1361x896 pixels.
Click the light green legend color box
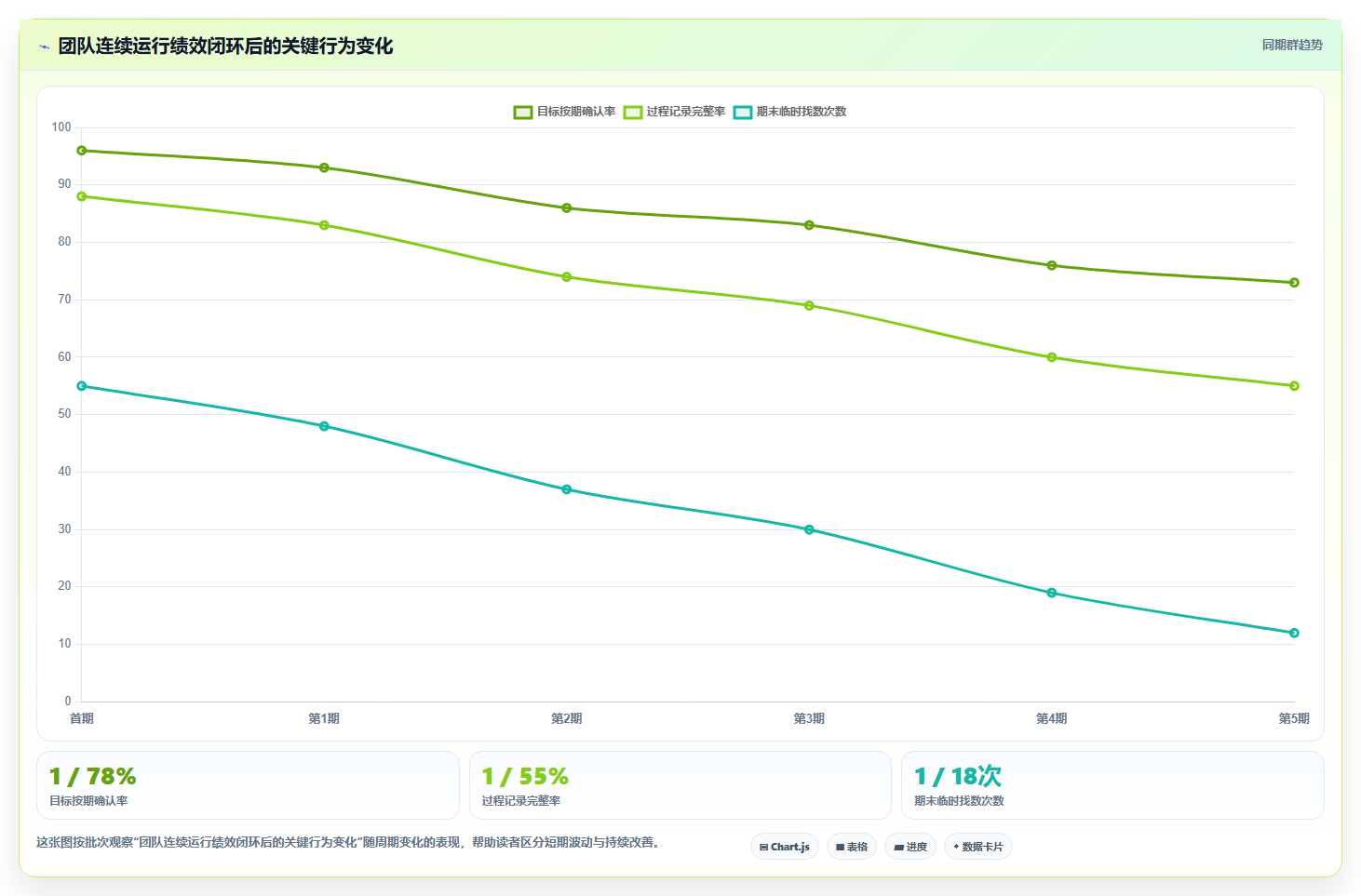(633, 112)
